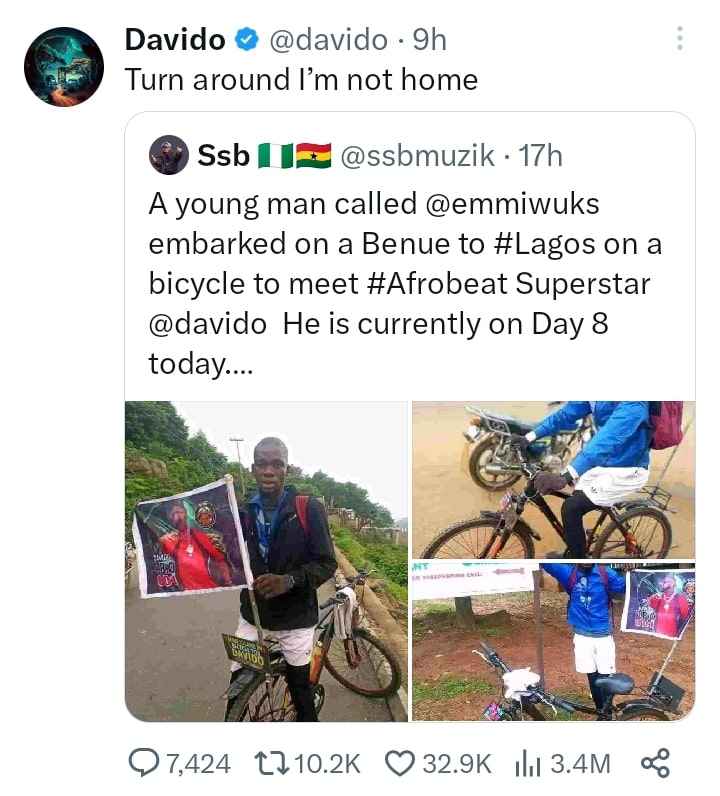Open Ssb's small profile avatar
The width and height of the screenshot is (720, 796).
coord(169,155)
